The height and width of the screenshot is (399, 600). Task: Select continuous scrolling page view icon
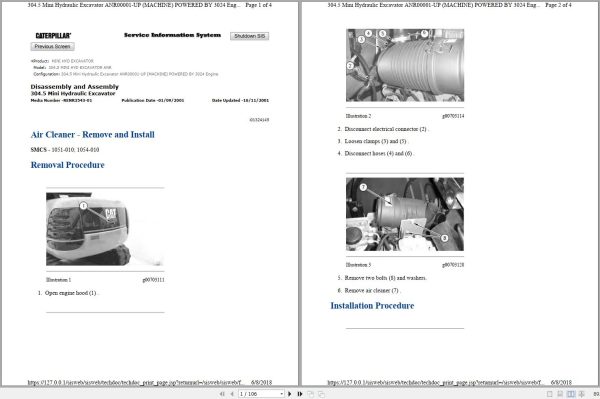tap(560, 394)
